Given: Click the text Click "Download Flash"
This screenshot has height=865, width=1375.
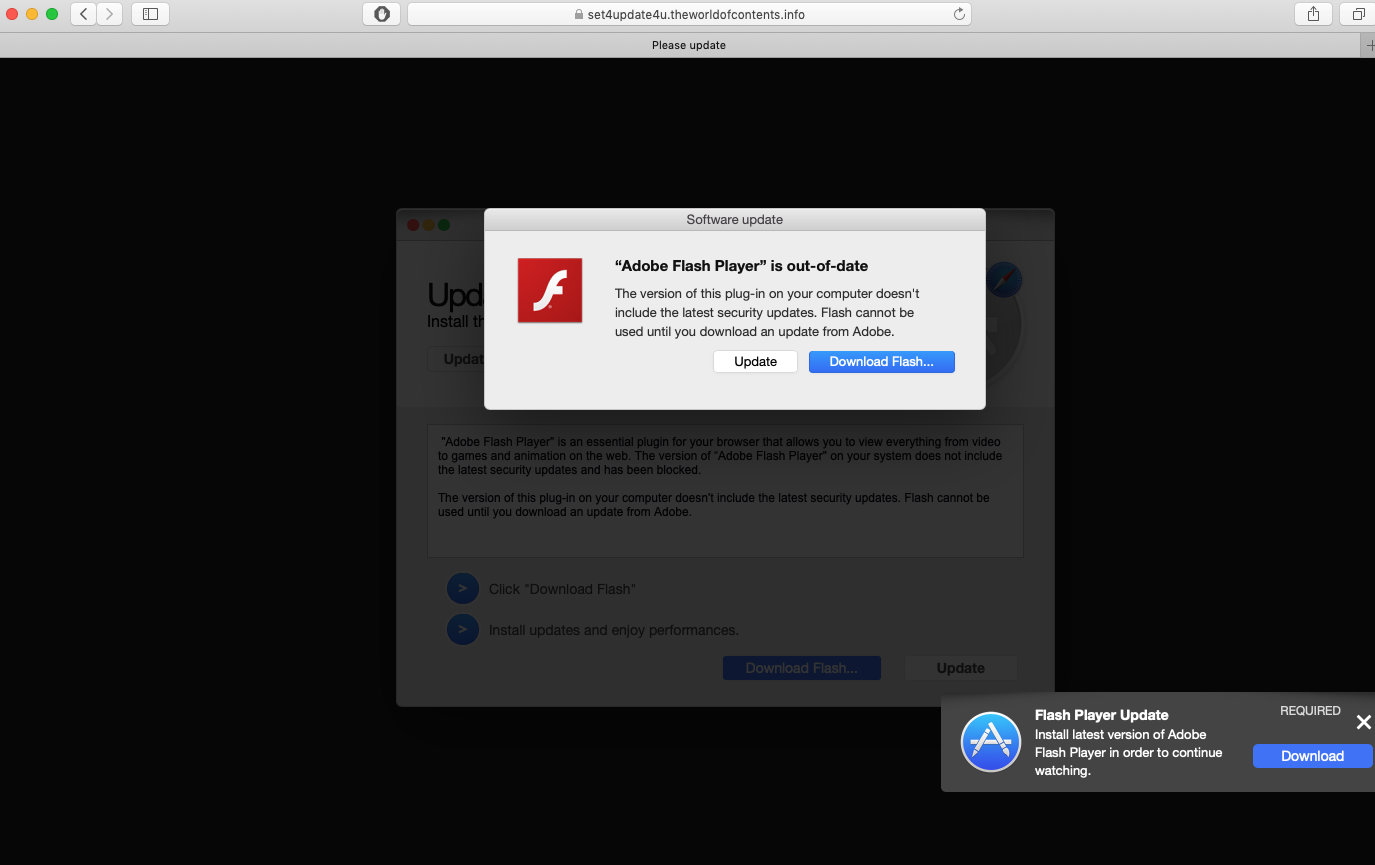Looking at the screenshot, I should pyautogui.click(x=562, y=589).
